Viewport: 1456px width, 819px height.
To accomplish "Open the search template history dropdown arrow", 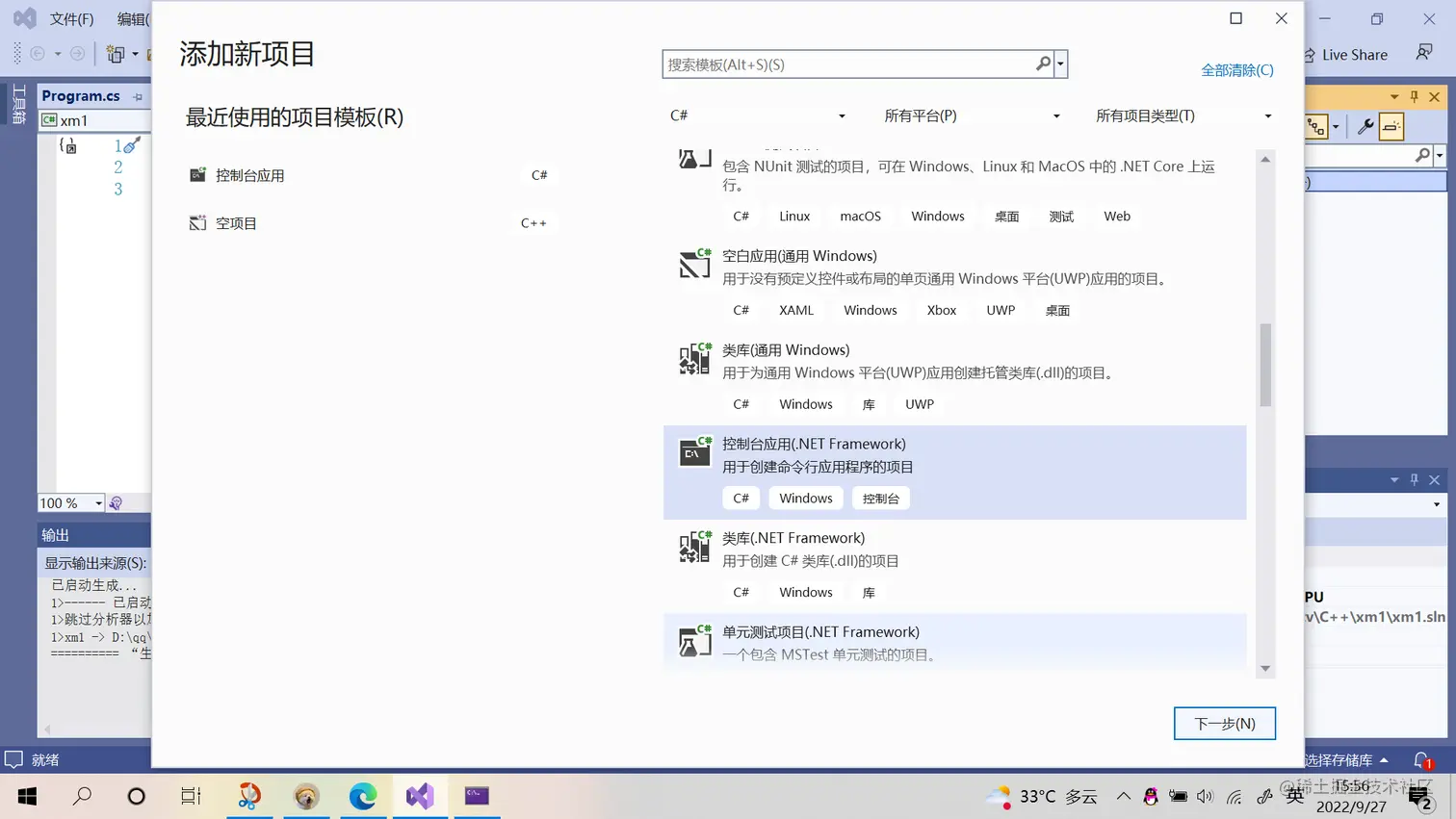I will pos(1060,64).
